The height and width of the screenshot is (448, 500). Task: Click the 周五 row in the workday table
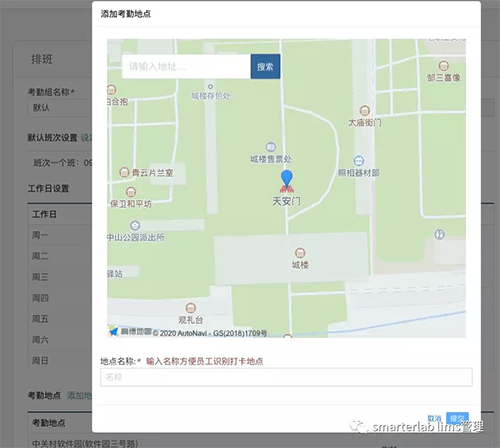pyautogui.click(x=60, y=319)
